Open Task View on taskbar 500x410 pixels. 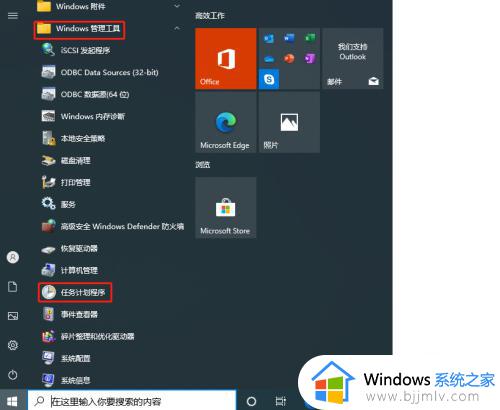[x=281, y=401]
